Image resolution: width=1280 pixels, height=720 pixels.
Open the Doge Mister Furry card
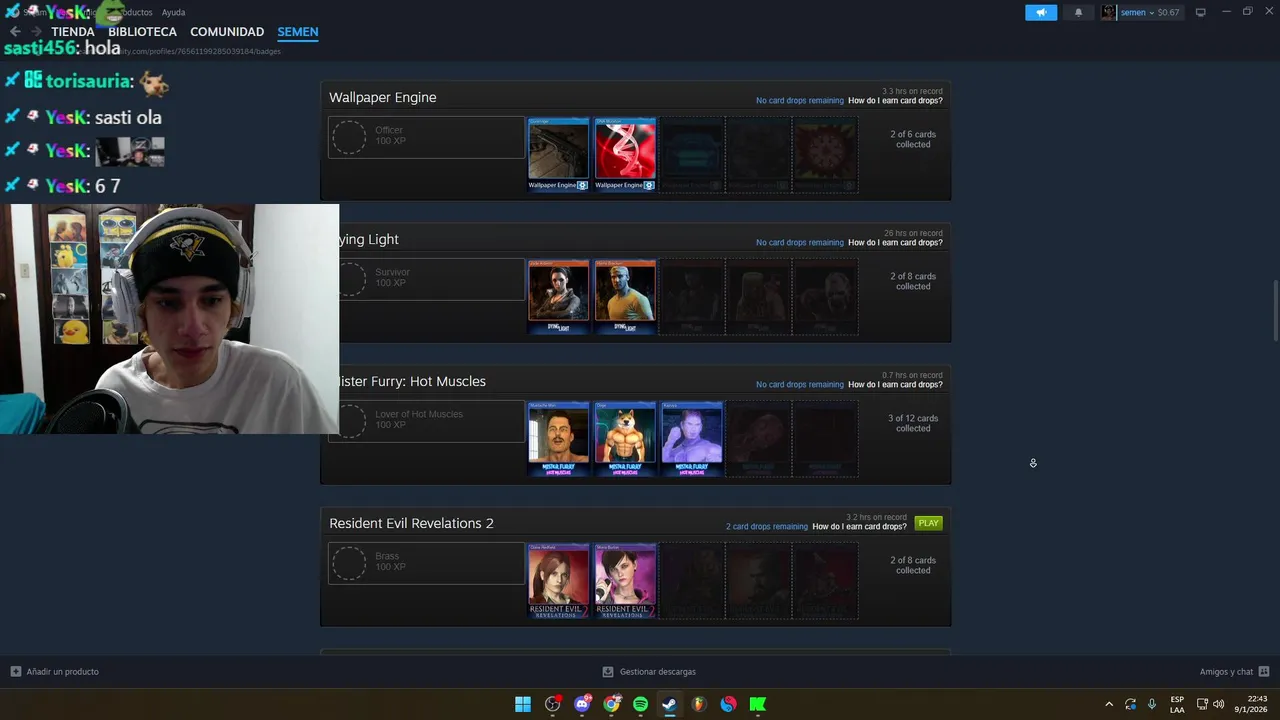point(625,438)
